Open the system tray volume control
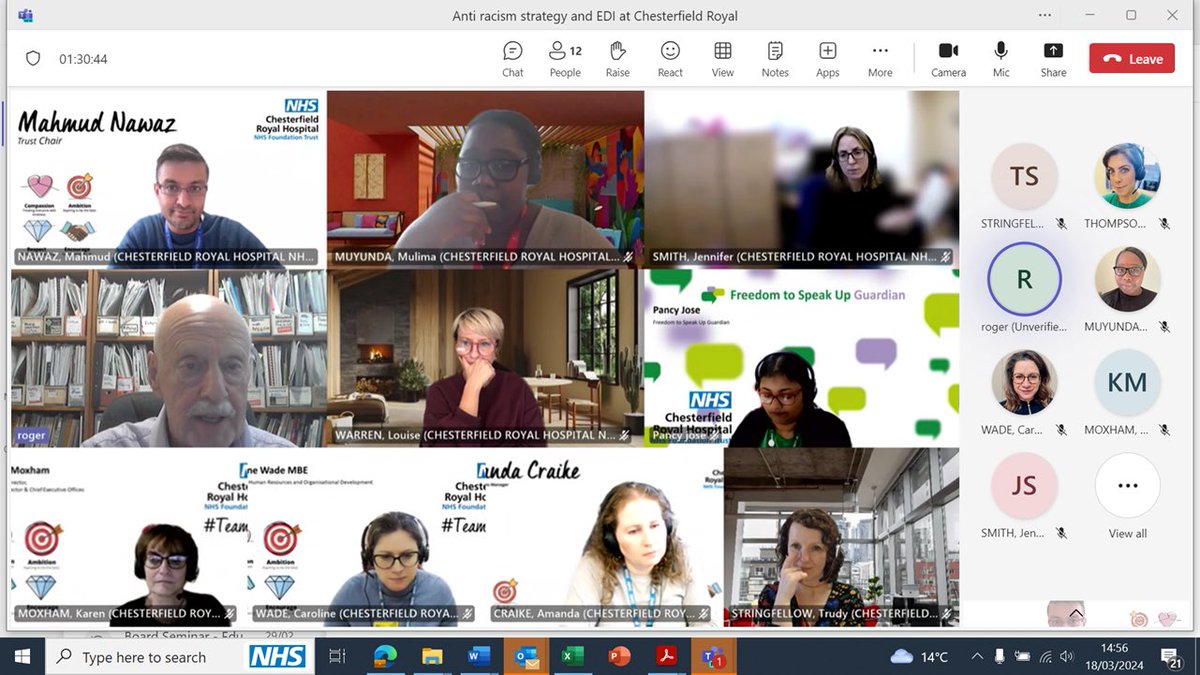This screenshot has height=675, width=1200. 1068,657
